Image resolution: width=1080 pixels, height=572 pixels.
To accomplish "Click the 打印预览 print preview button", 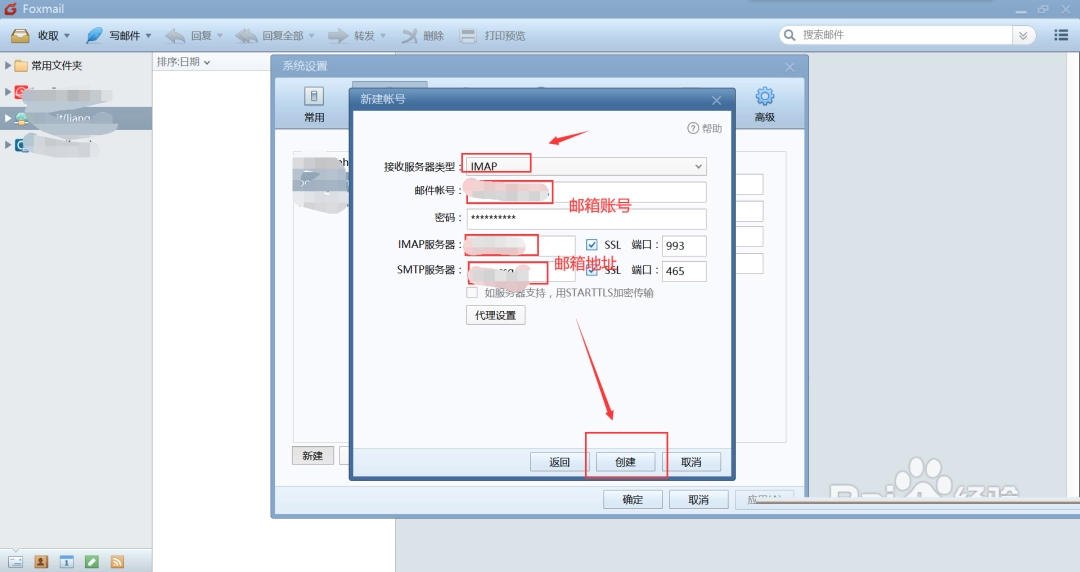I will tap(492, 35).
